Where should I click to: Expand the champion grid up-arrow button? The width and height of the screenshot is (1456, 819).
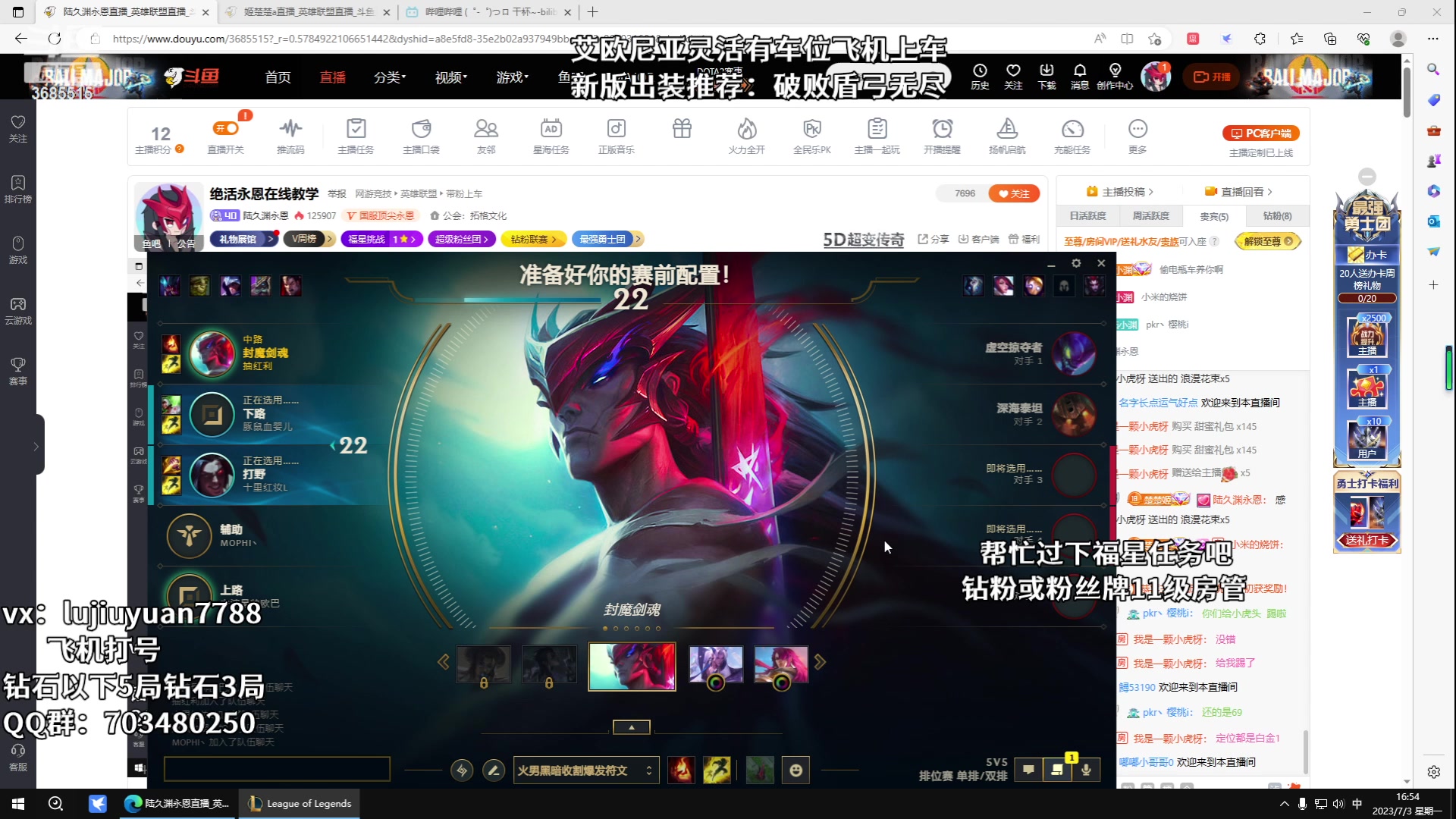(632, 727)
